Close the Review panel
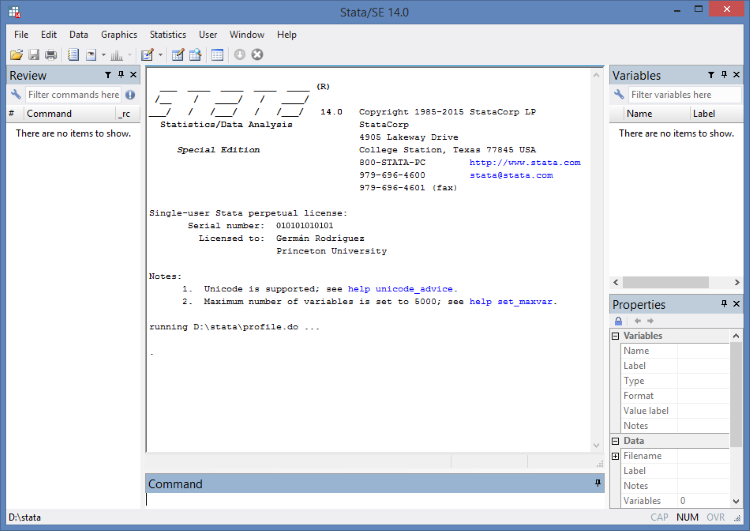Viewport: 750px width, 531px height. click(133, 75)
